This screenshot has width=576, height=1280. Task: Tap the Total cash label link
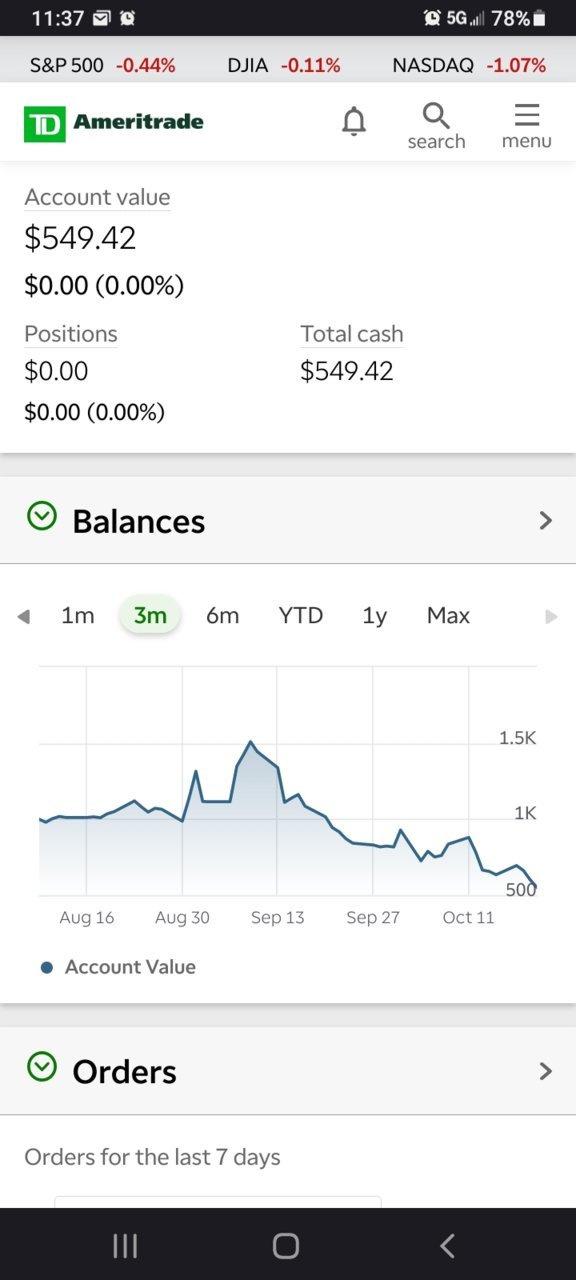tap(352, 334)
